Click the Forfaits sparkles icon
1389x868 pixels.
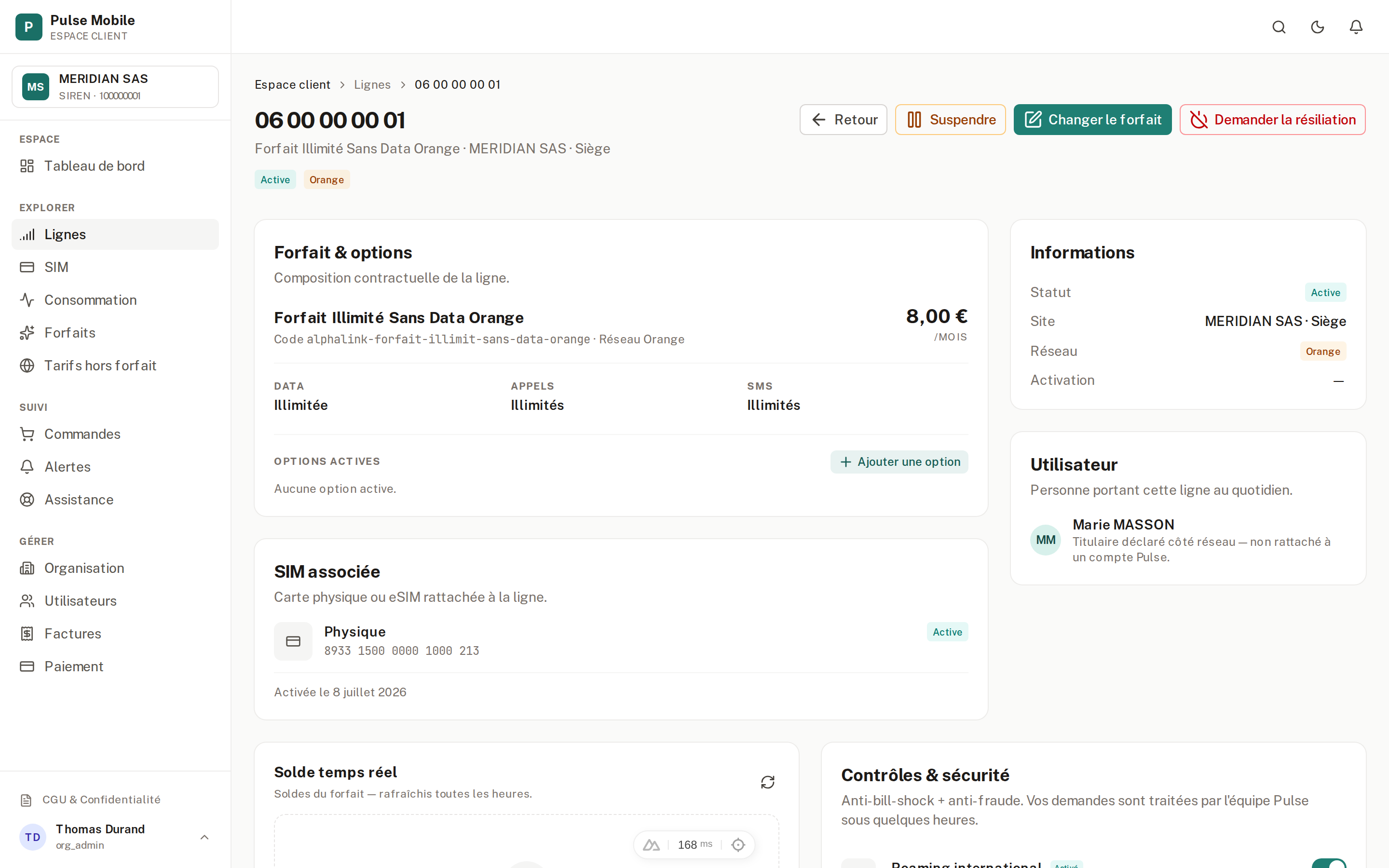click(27, 332)
